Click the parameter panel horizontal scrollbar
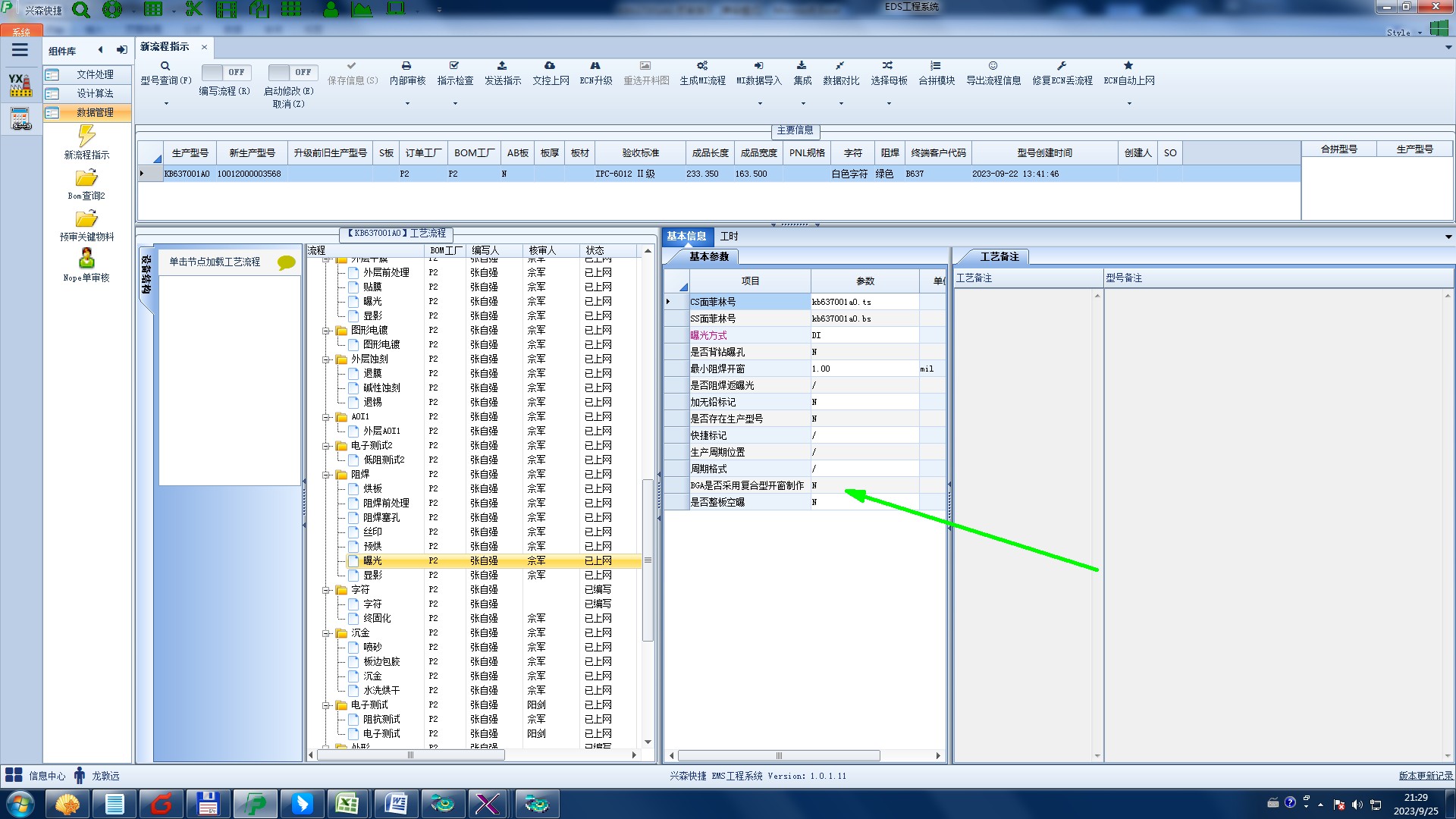The width and height of the screenshot is (1456, 819). [x=779, y=756]
